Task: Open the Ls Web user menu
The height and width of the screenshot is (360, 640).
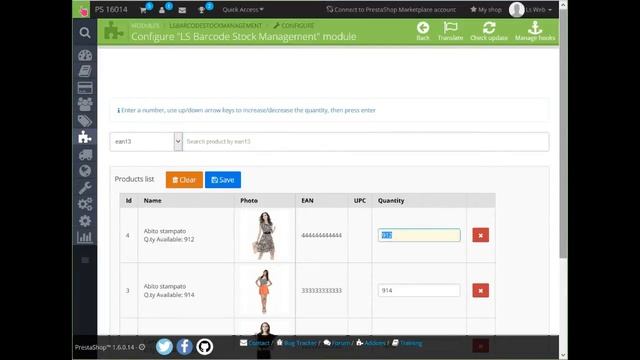Action: pyautogui.click(x=531, y=9)
